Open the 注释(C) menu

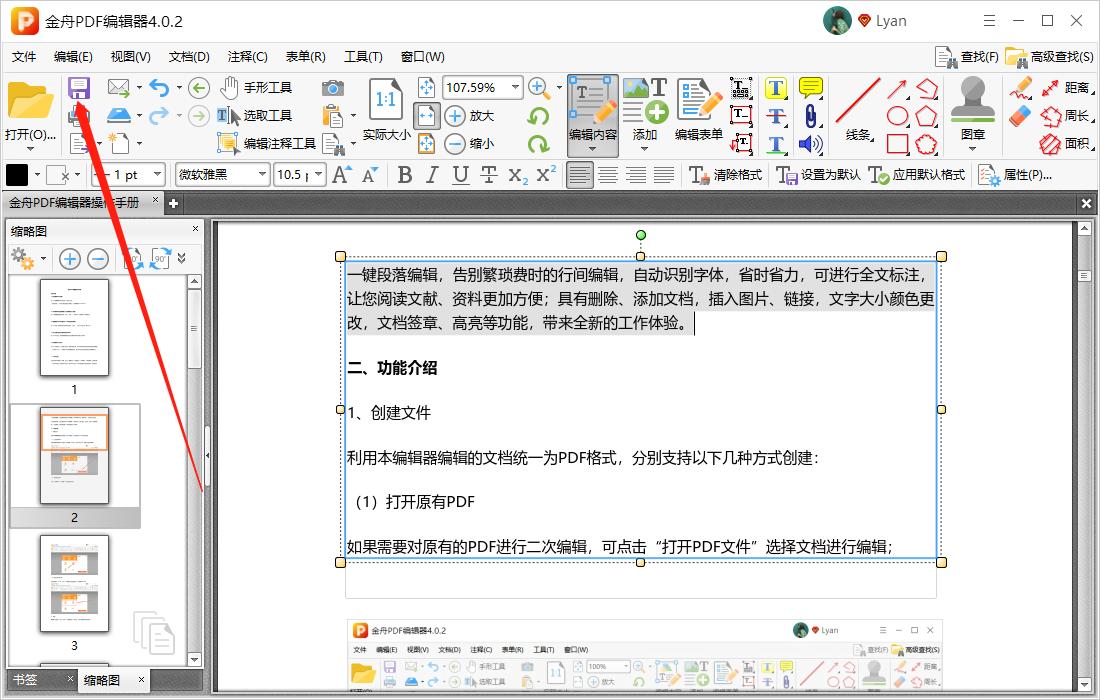point(246,56)
